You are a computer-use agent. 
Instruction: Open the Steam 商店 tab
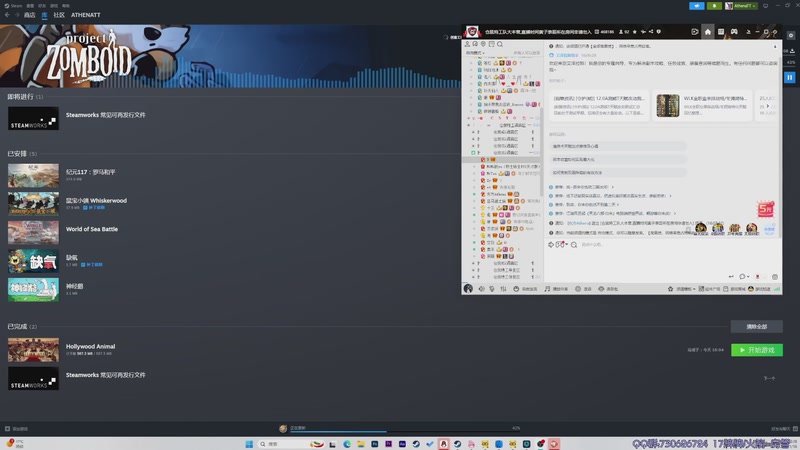pos(30,15)
